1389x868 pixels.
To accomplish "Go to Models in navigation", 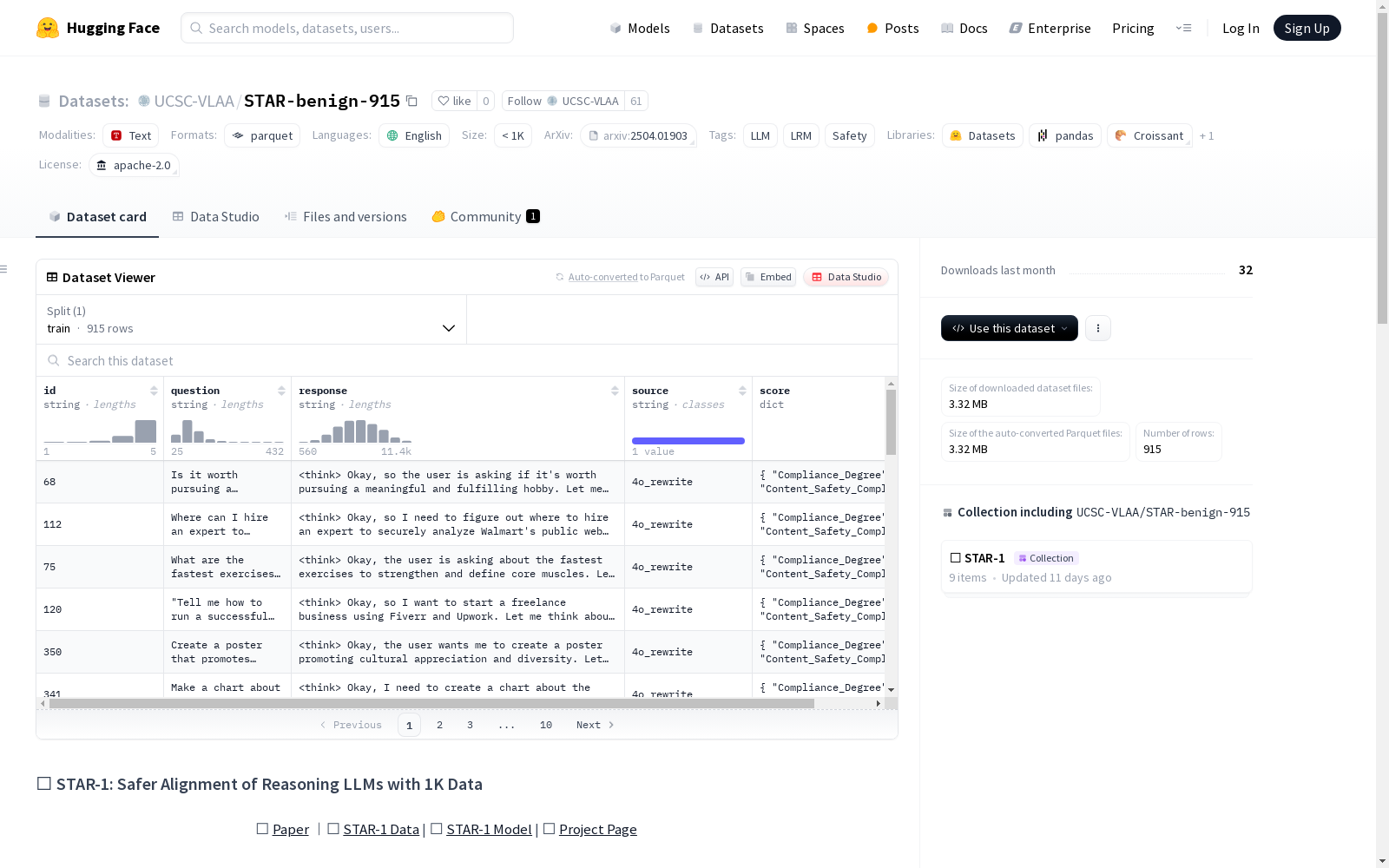I will coord(640,28).
